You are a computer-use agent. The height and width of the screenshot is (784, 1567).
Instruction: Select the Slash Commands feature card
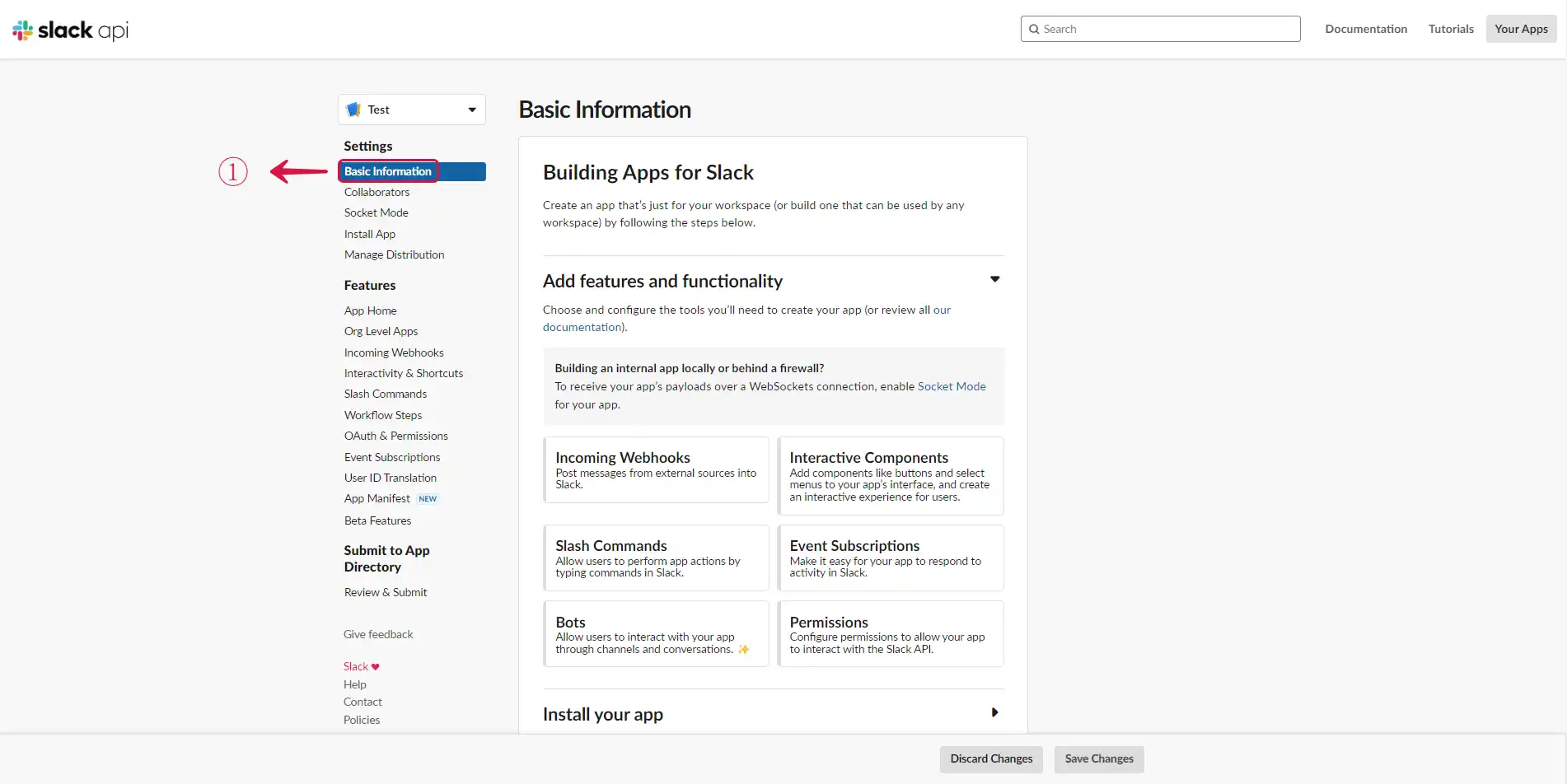(x=656, y=558)
